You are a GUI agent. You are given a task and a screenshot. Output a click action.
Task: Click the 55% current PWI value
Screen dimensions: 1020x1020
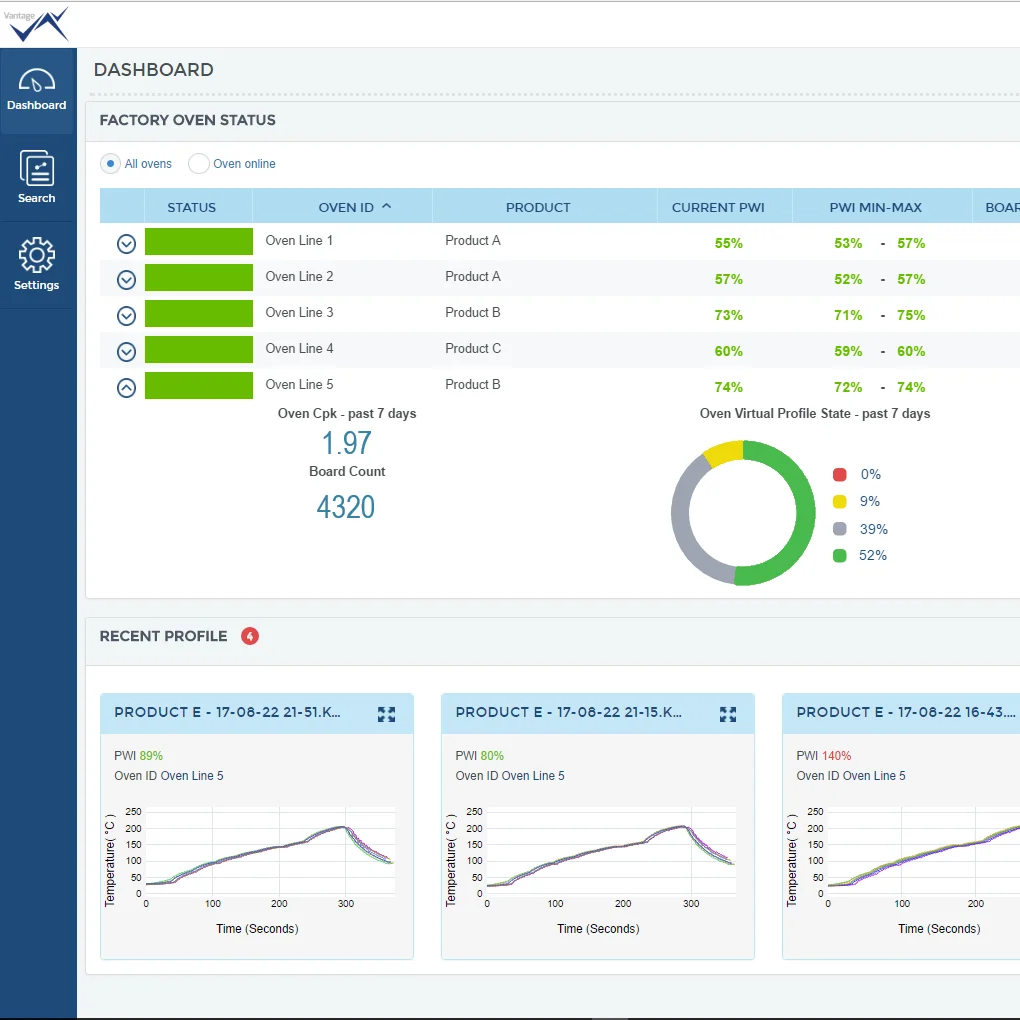tap(729, 243)
